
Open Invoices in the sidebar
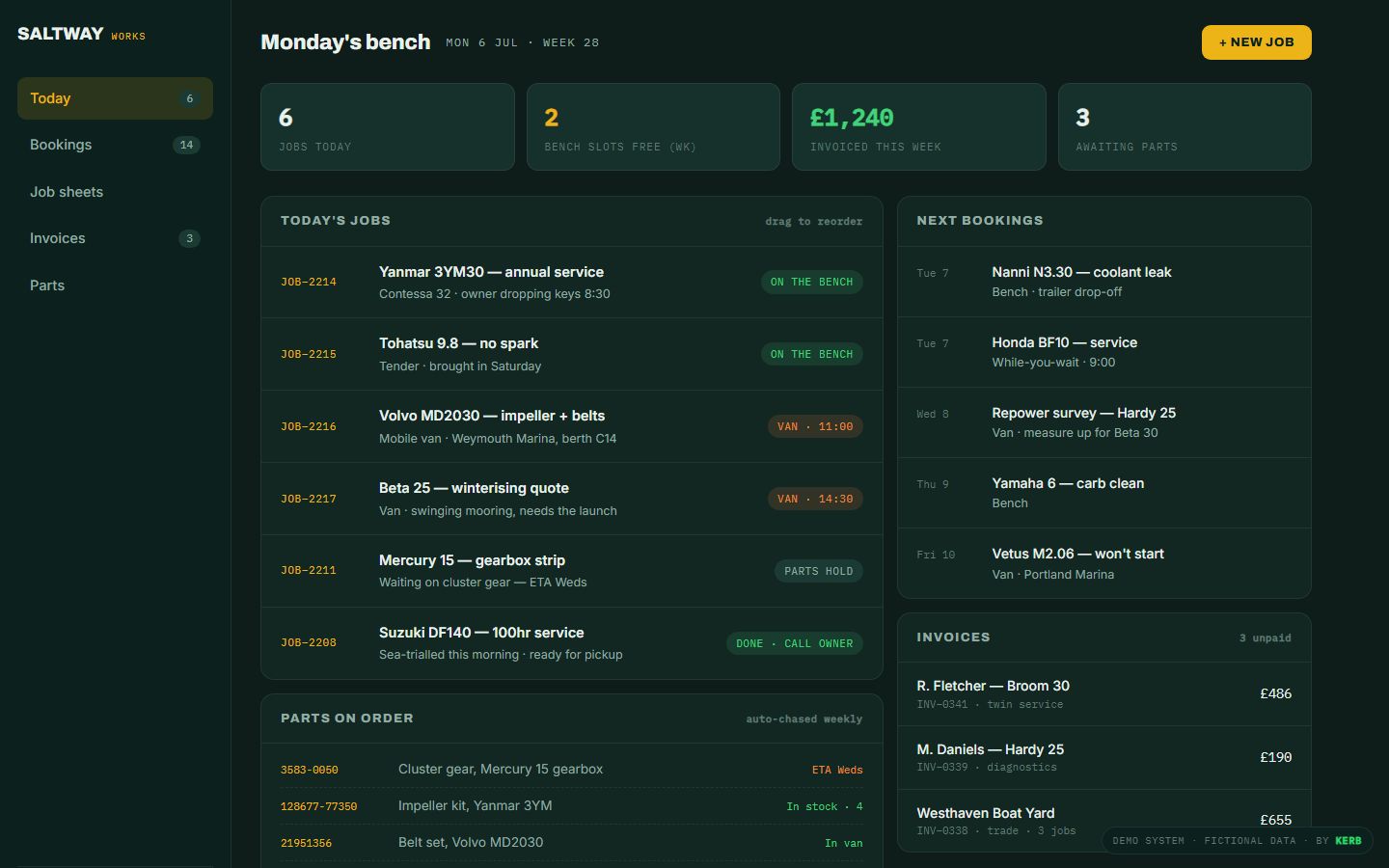(x=115, y=238)
